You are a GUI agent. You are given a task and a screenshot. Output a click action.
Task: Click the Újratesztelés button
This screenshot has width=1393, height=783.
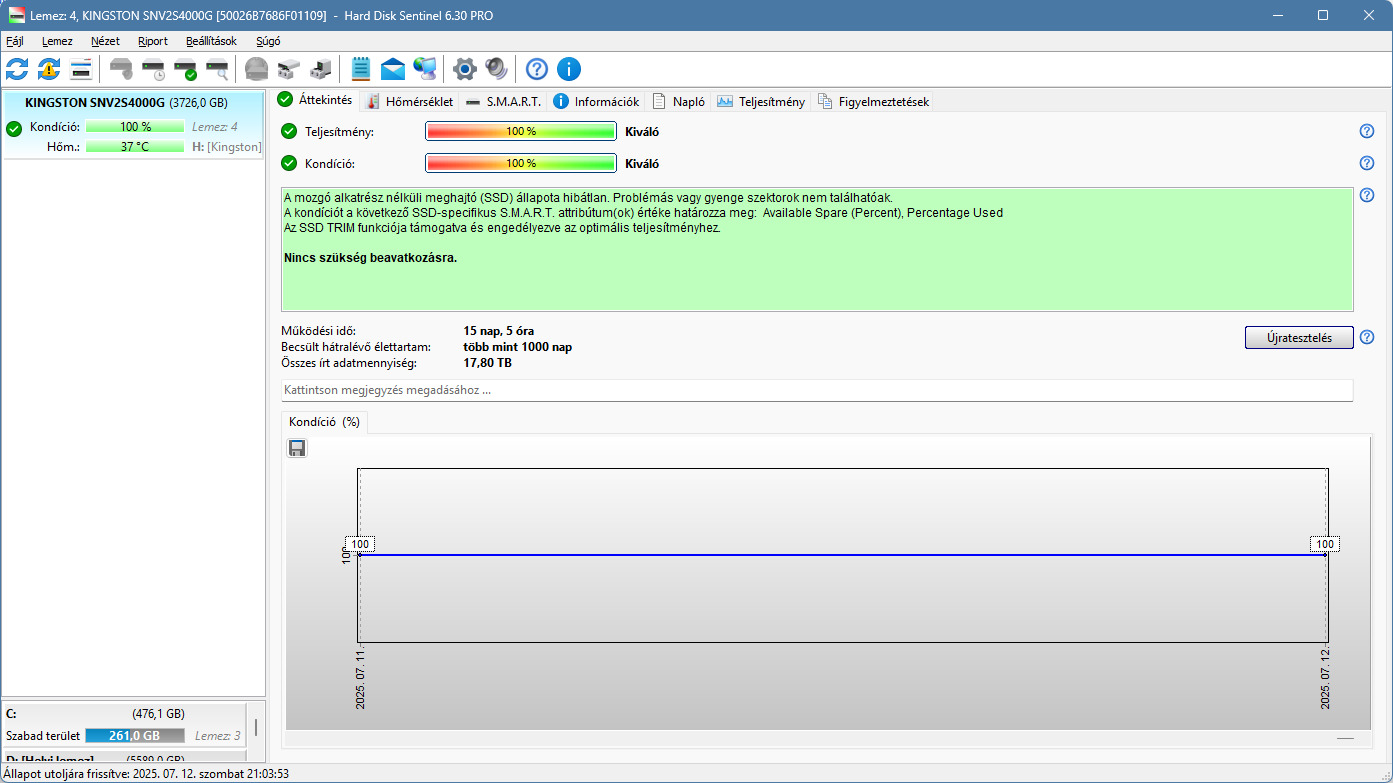[x=1299, y=337]
